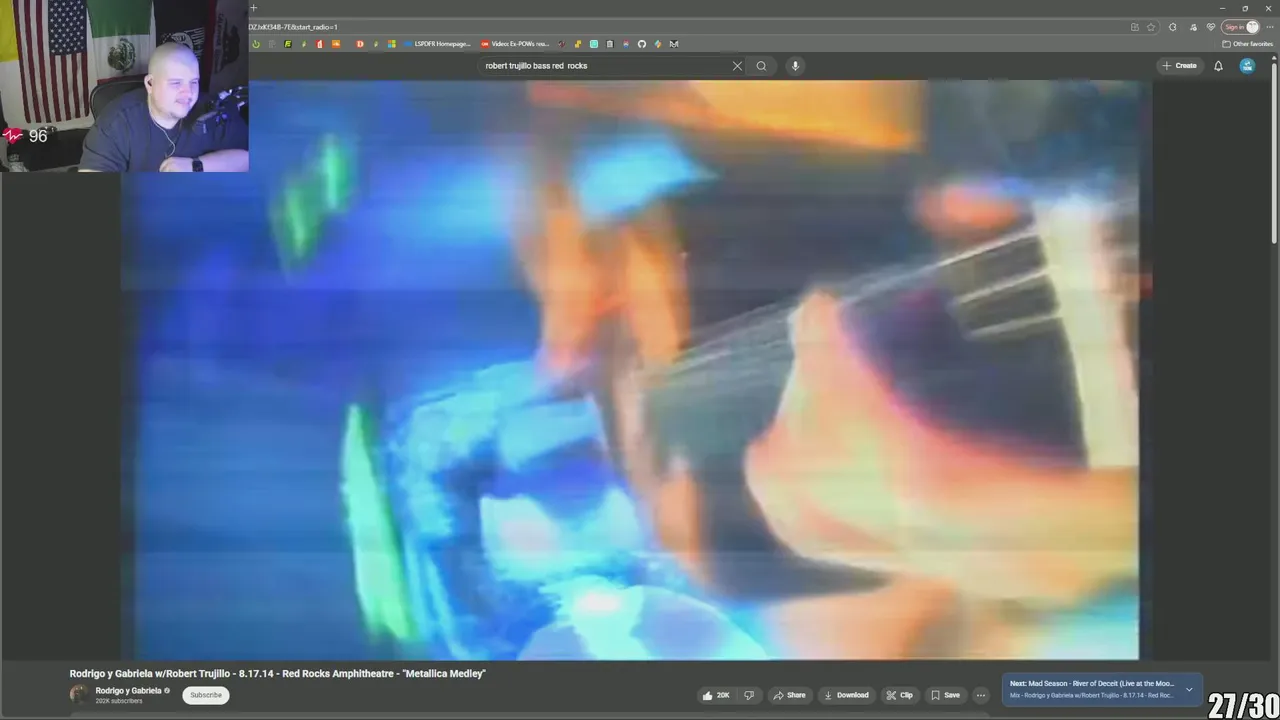
Task: Open the favorites list icon in toolbar
Action: tap(1193, 27)
